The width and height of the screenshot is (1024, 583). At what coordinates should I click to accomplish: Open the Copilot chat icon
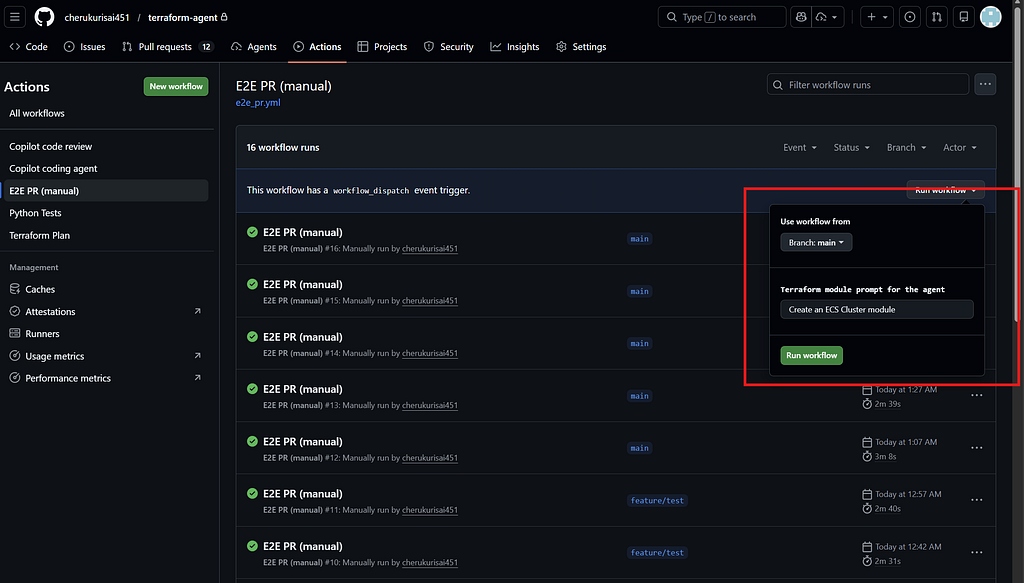tap(801, 17)
